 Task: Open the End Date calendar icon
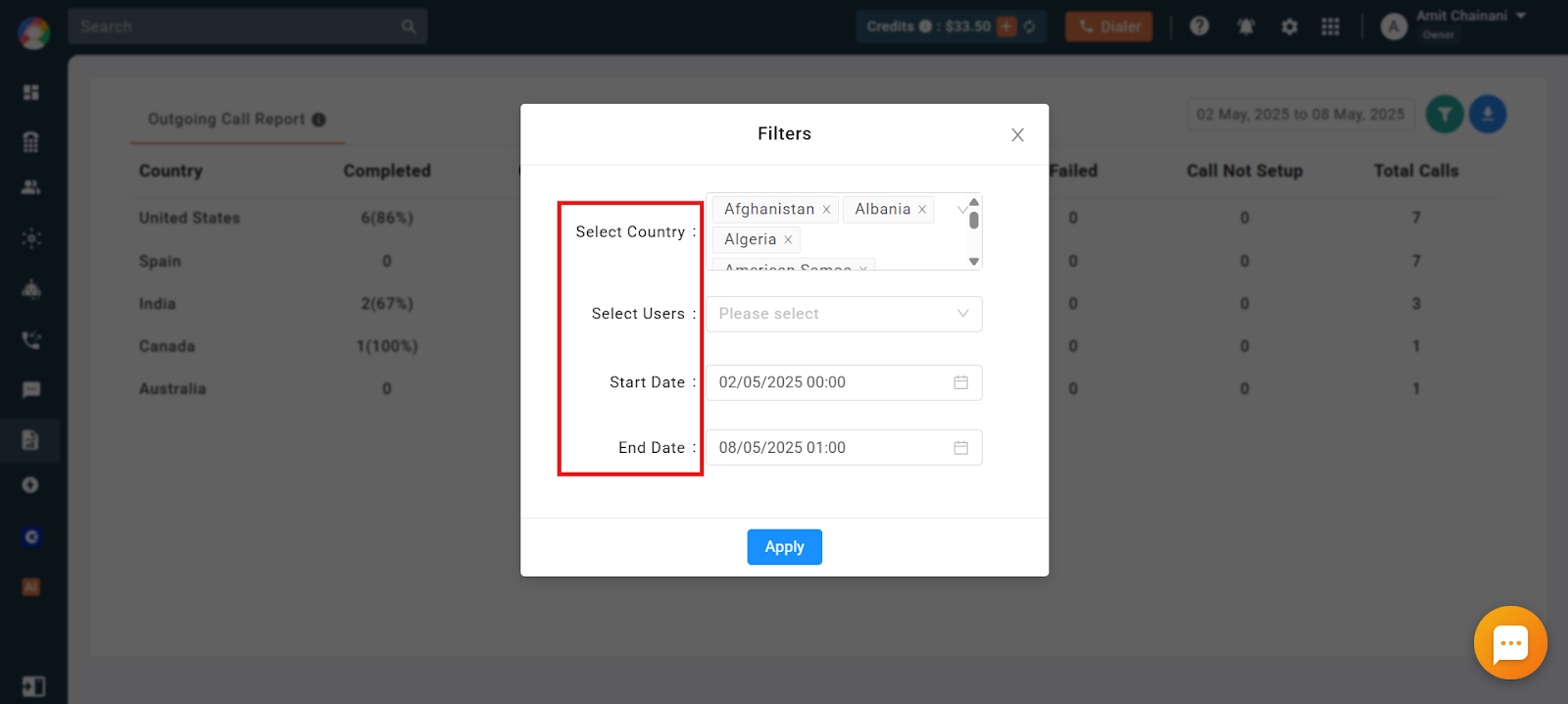(960, 448)
